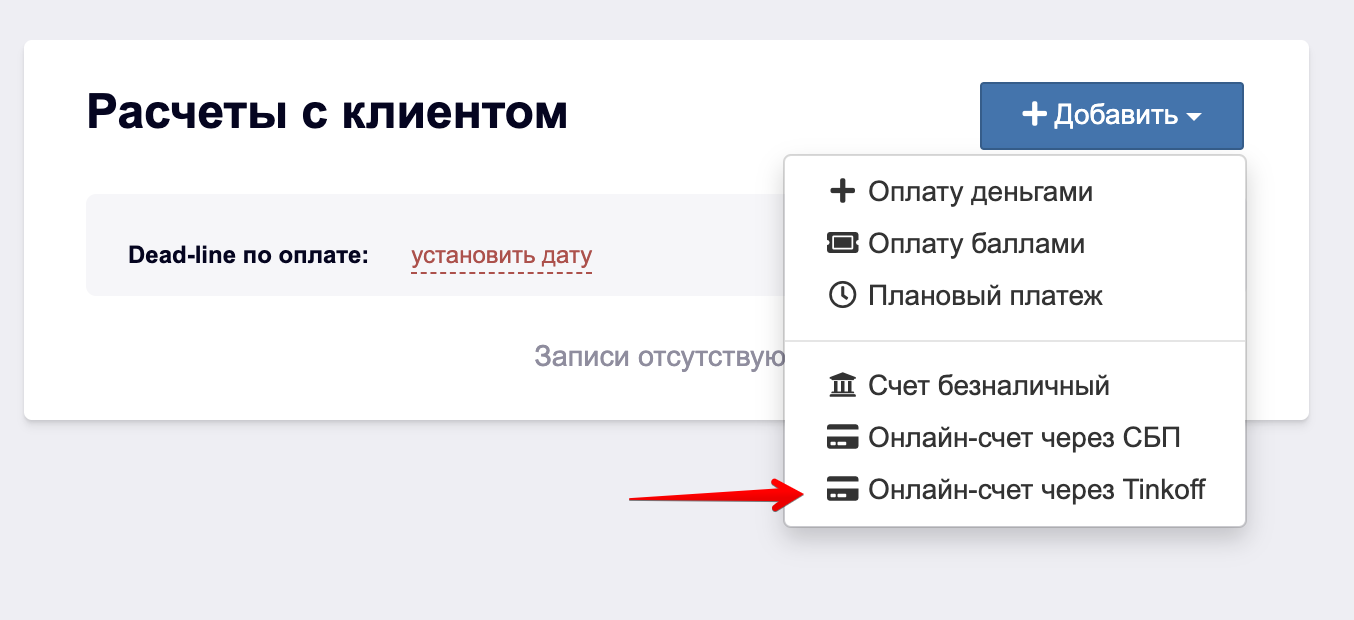Collapse the Добавить dropdown caret

[1193, 117]
